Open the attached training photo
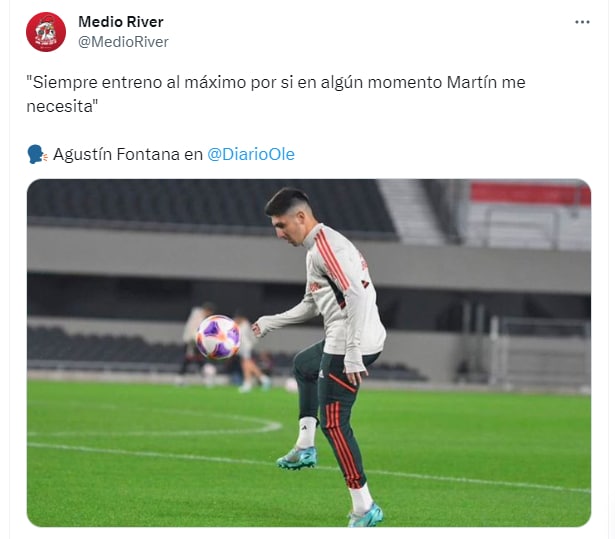This screenshot has height=539, width=615. click(309, 353)
